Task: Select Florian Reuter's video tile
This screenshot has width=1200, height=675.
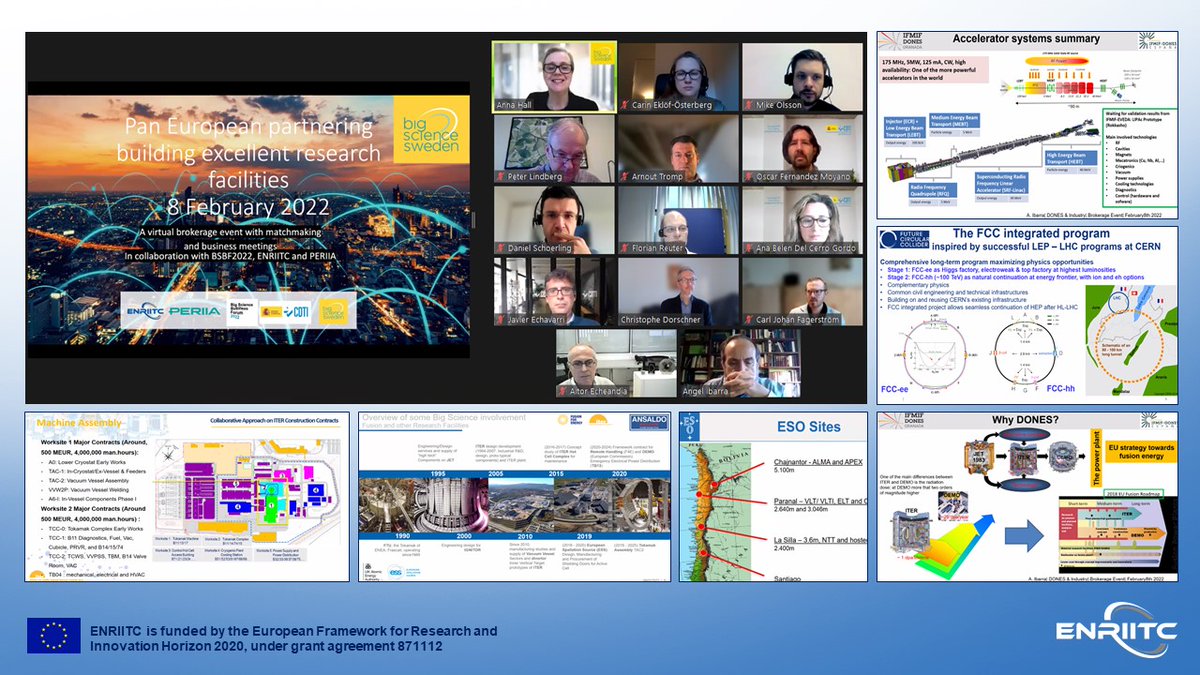Action: [x=677, y=220]
